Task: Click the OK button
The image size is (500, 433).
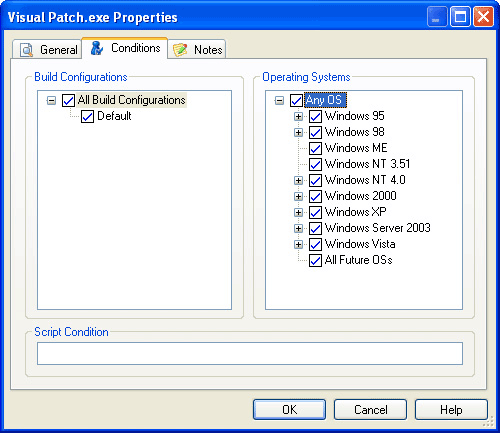Action: tap(289, 410)
